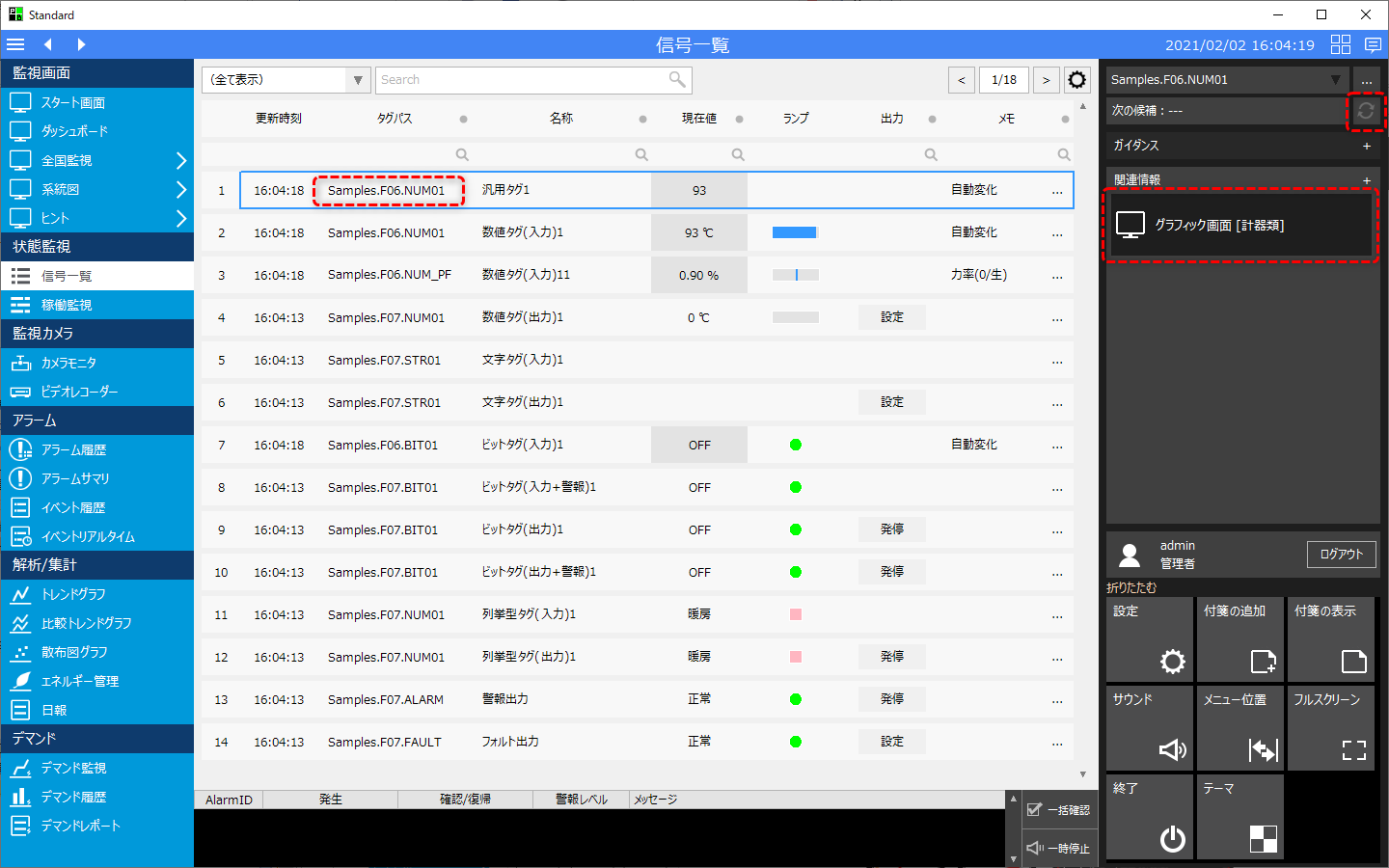Go to next page of list

point(1046,80)
